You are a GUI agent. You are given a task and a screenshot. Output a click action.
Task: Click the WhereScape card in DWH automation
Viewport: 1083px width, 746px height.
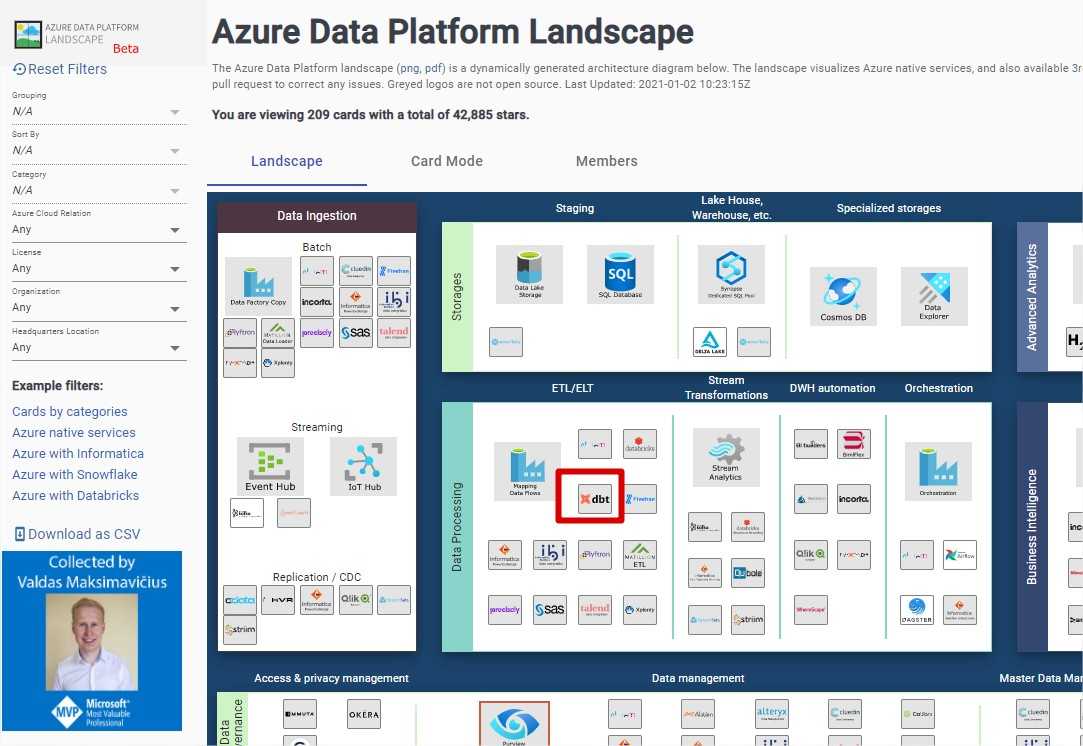pos(810,610)
